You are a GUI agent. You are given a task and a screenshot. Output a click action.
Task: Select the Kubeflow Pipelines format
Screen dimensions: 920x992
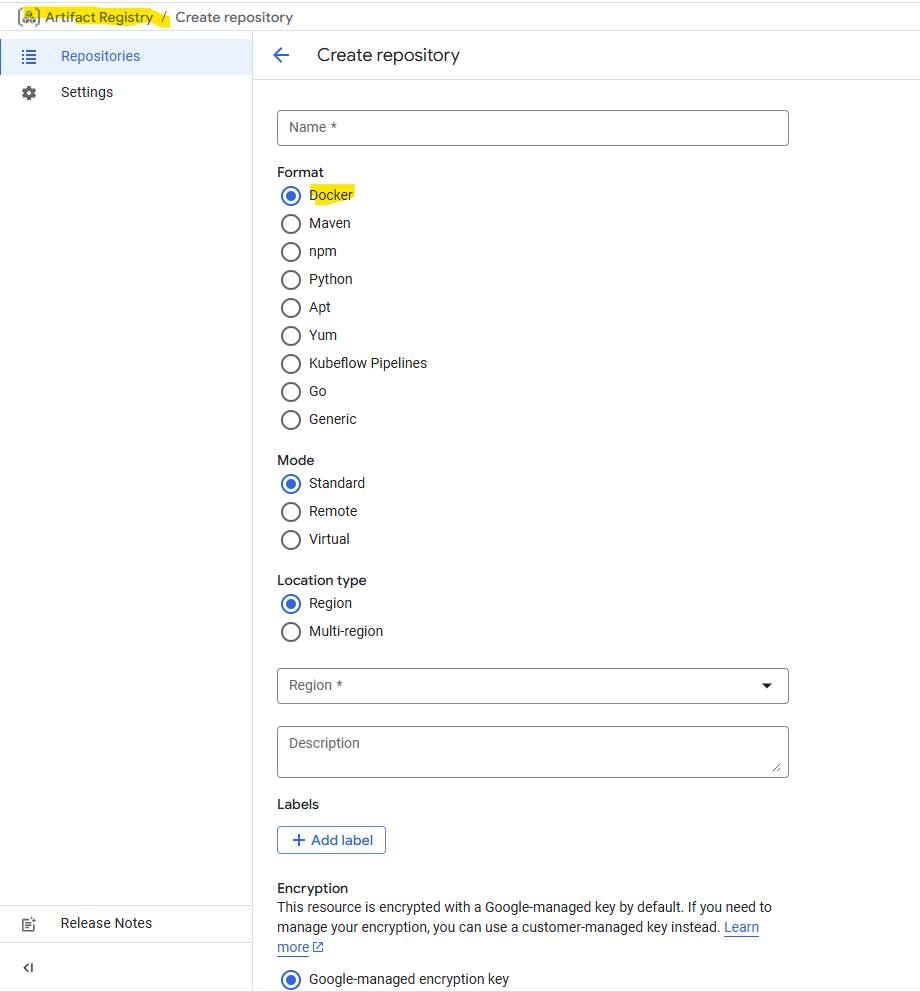tap(291, 364)
